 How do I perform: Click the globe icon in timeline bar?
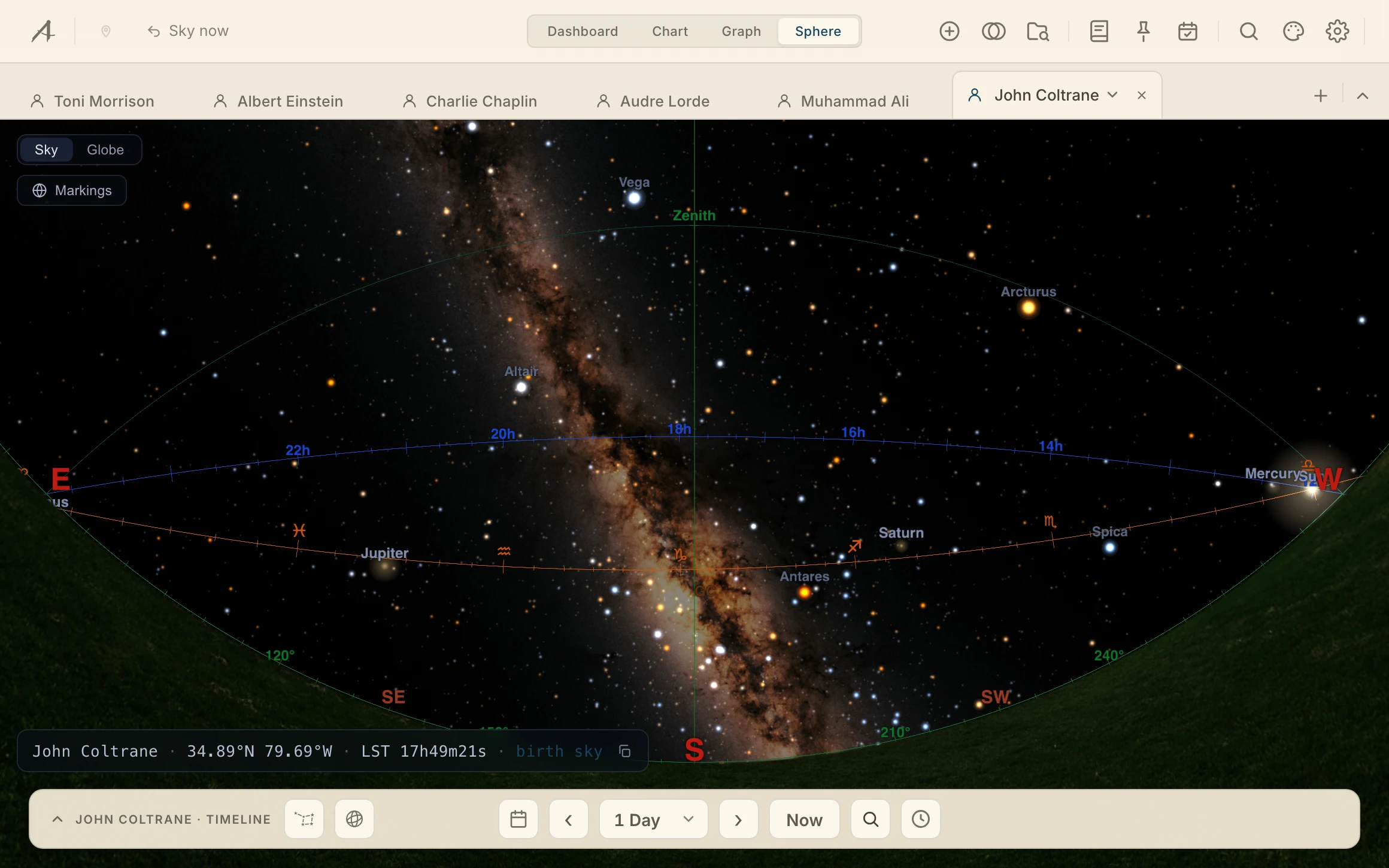pos(354,819)
